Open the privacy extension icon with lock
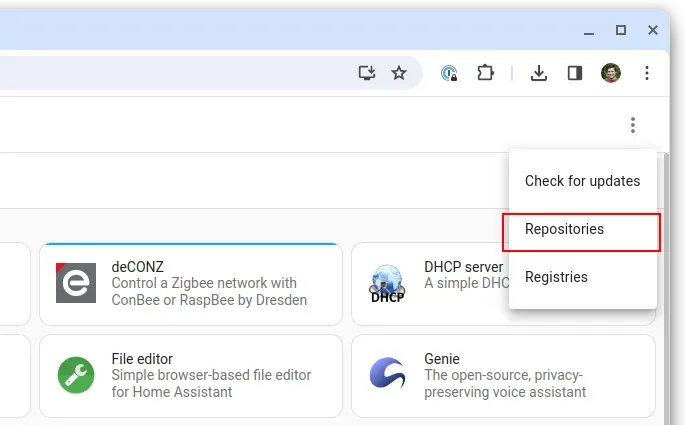The image size is (685, 425). point(449,73)
